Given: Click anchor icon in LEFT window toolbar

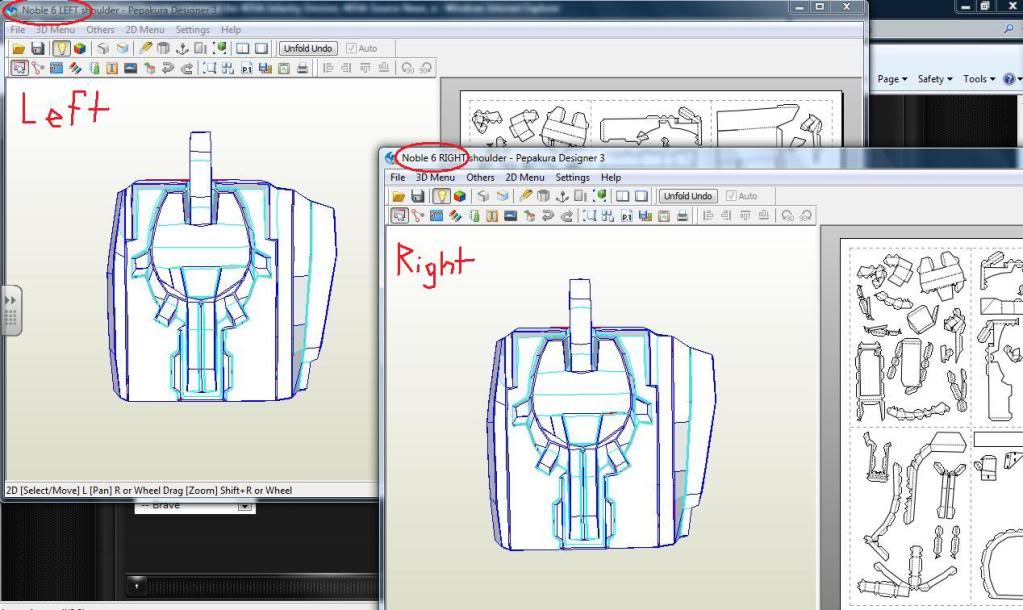Looking at the screenshot, I should click(x=183, y=48).
